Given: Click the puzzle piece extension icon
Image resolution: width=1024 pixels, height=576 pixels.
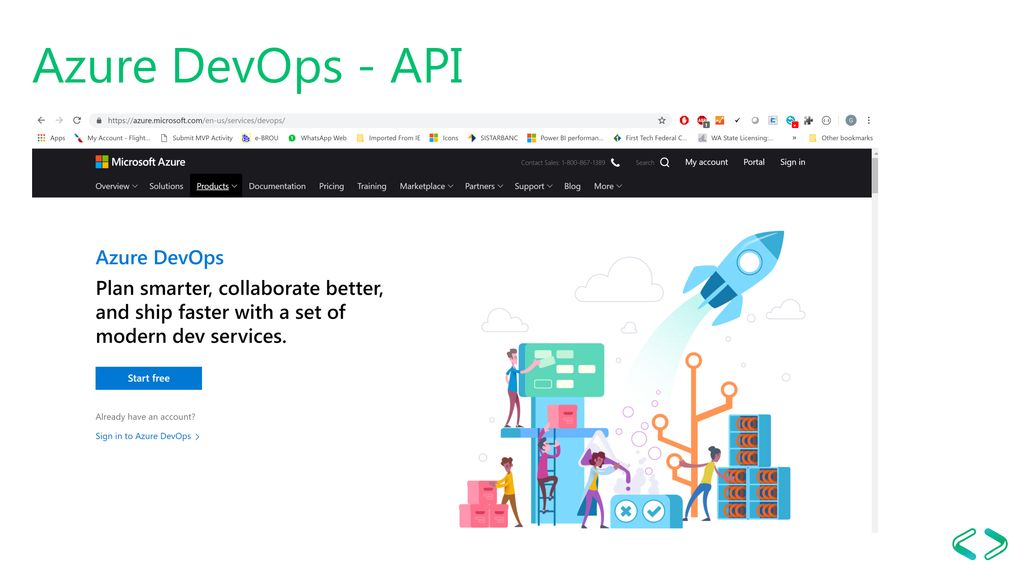Looking at the screenshot, I should tap(808, 120).
